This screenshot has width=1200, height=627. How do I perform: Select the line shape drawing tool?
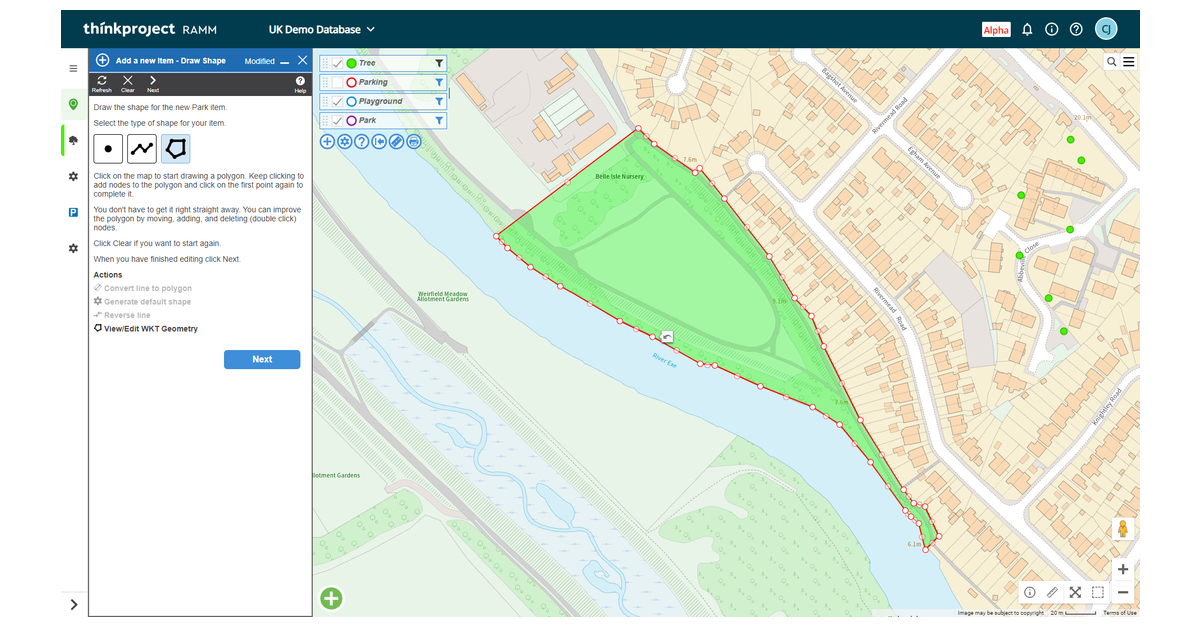point(141,149)
